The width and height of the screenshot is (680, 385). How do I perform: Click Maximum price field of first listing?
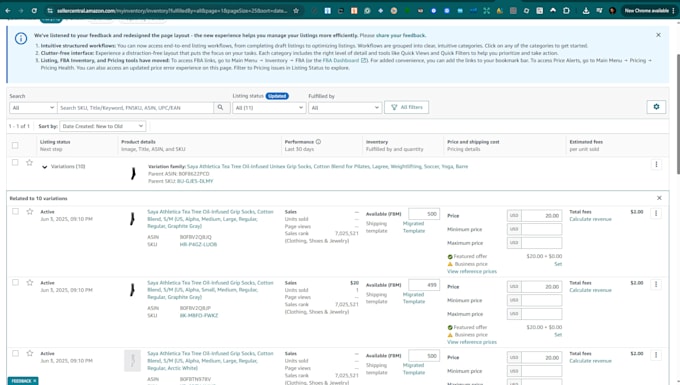coord(541,243)
